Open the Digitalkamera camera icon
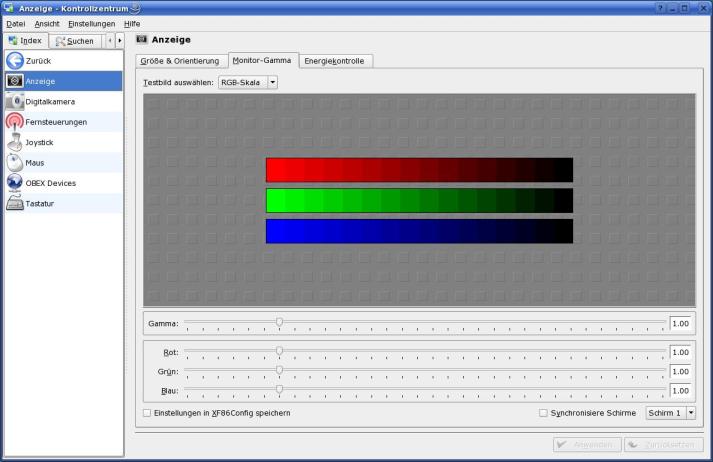 (15, 102)
